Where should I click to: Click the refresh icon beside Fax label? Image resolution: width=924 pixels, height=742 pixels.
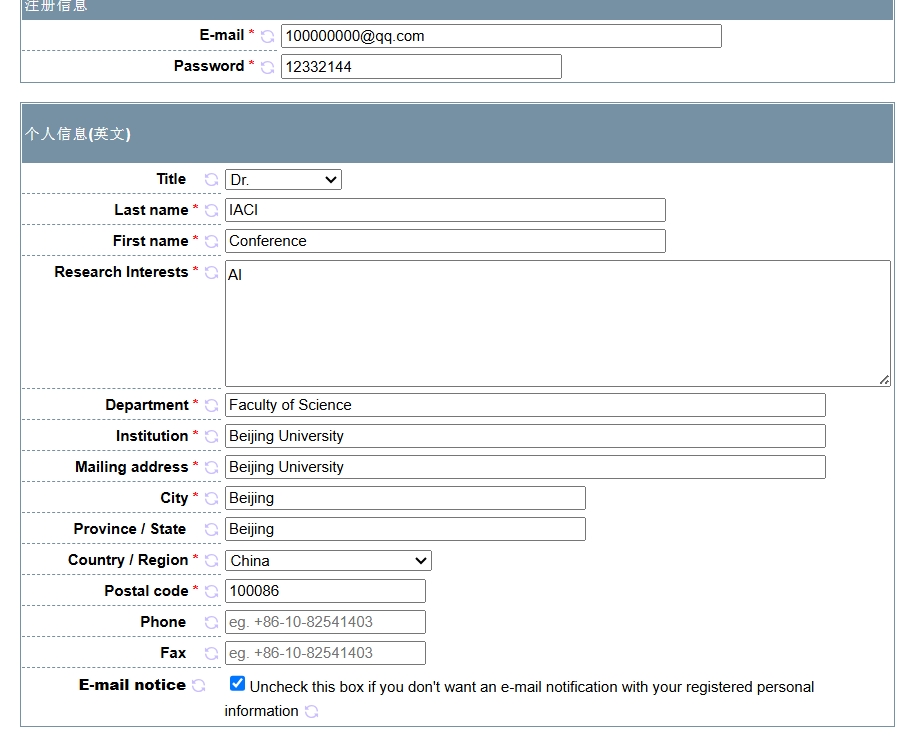pos(212,654)
